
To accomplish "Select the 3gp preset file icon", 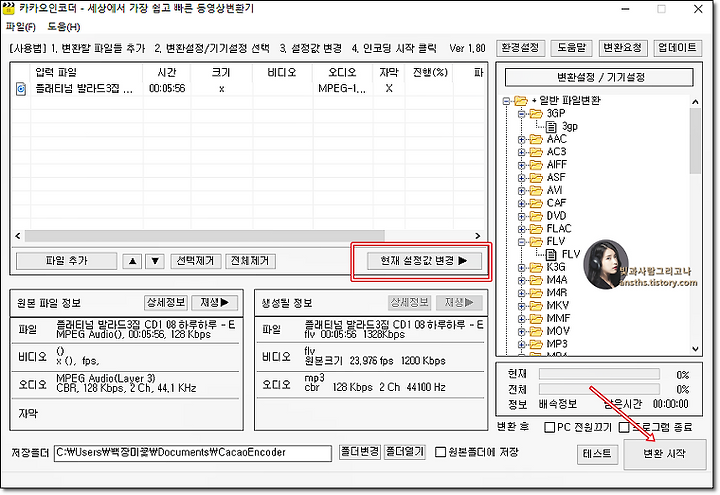I will 551,126.
